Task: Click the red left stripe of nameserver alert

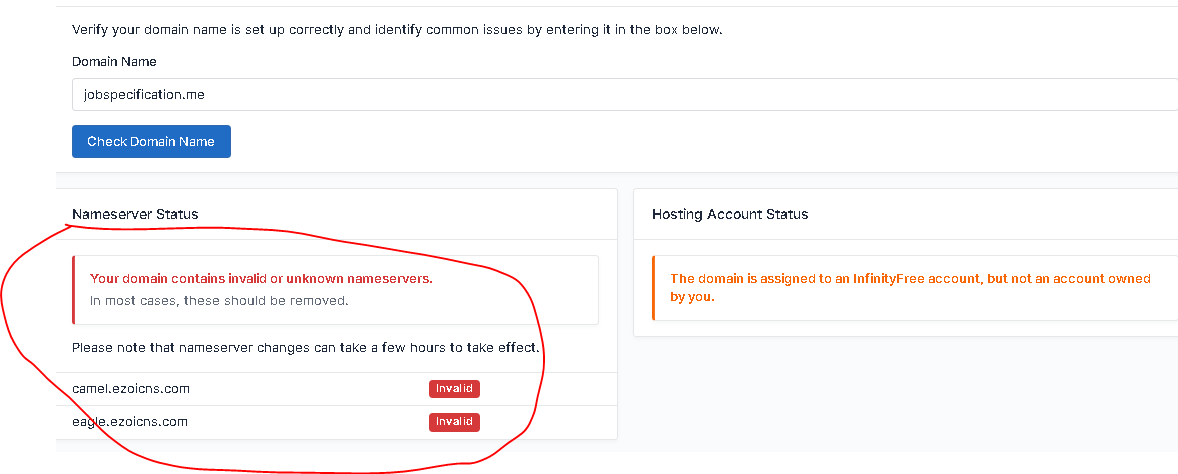Action: [x=74, y=290]
